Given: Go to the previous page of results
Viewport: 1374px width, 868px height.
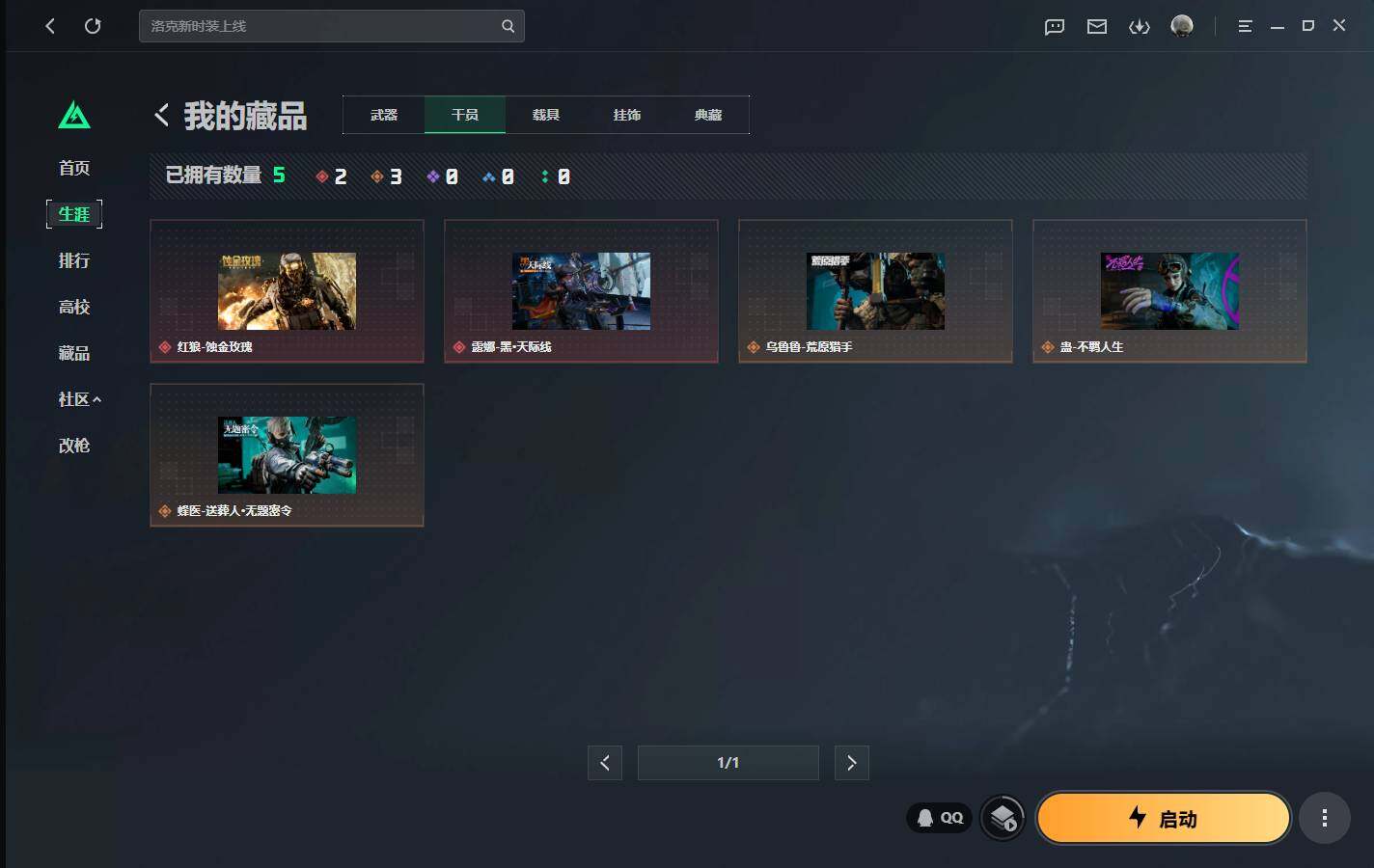Looking at the screenshot, I should tap(605, 763).
